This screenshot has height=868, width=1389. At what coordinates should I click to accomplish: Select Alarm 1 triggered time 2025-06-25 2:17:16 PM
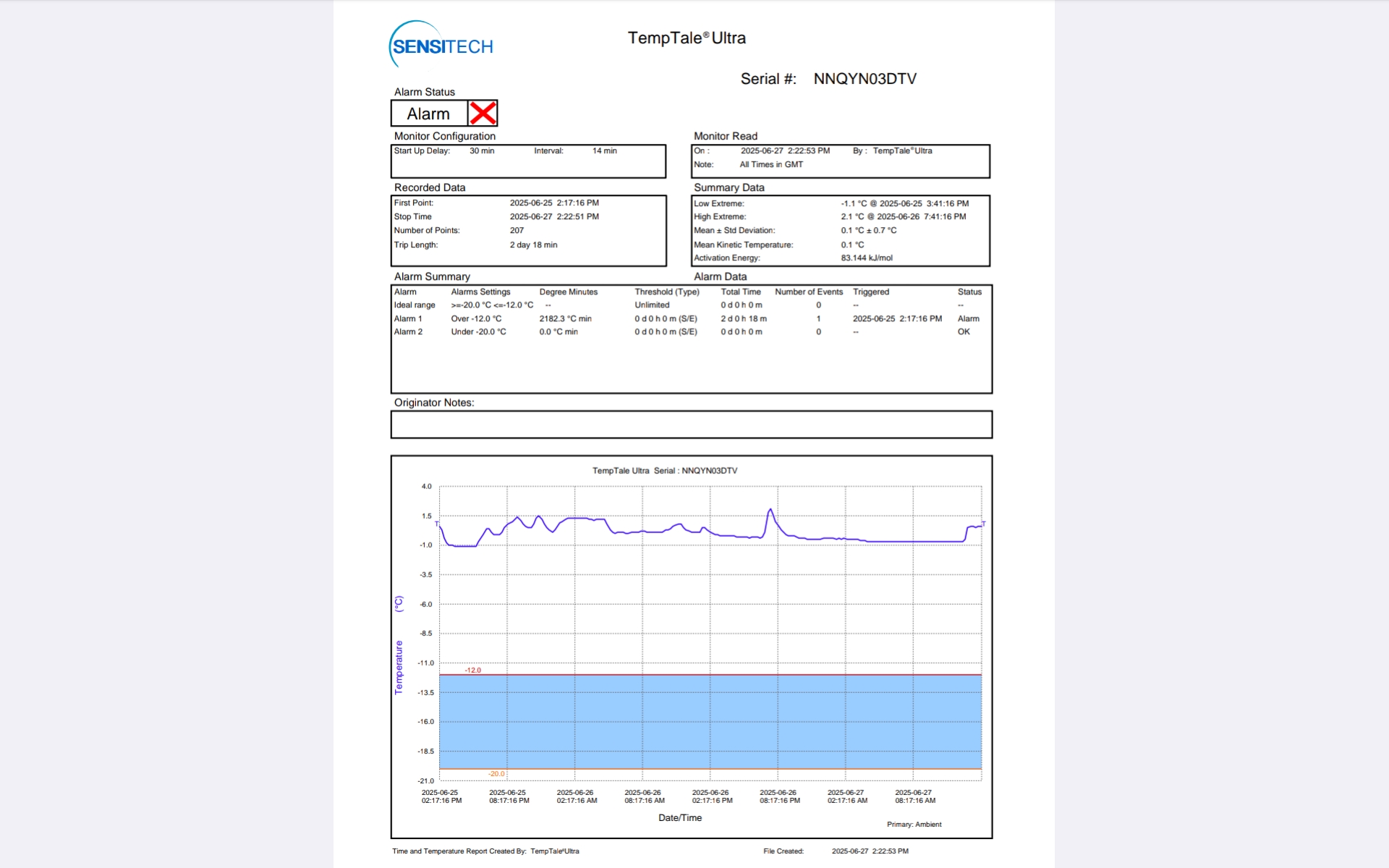point(897,318)
